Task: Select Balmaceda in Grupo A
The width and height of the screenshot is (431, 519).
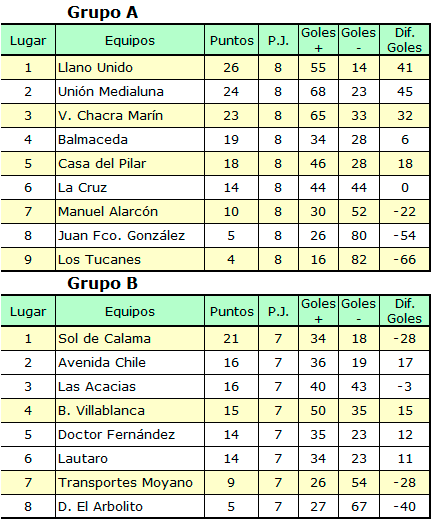Action: (130, 140)
